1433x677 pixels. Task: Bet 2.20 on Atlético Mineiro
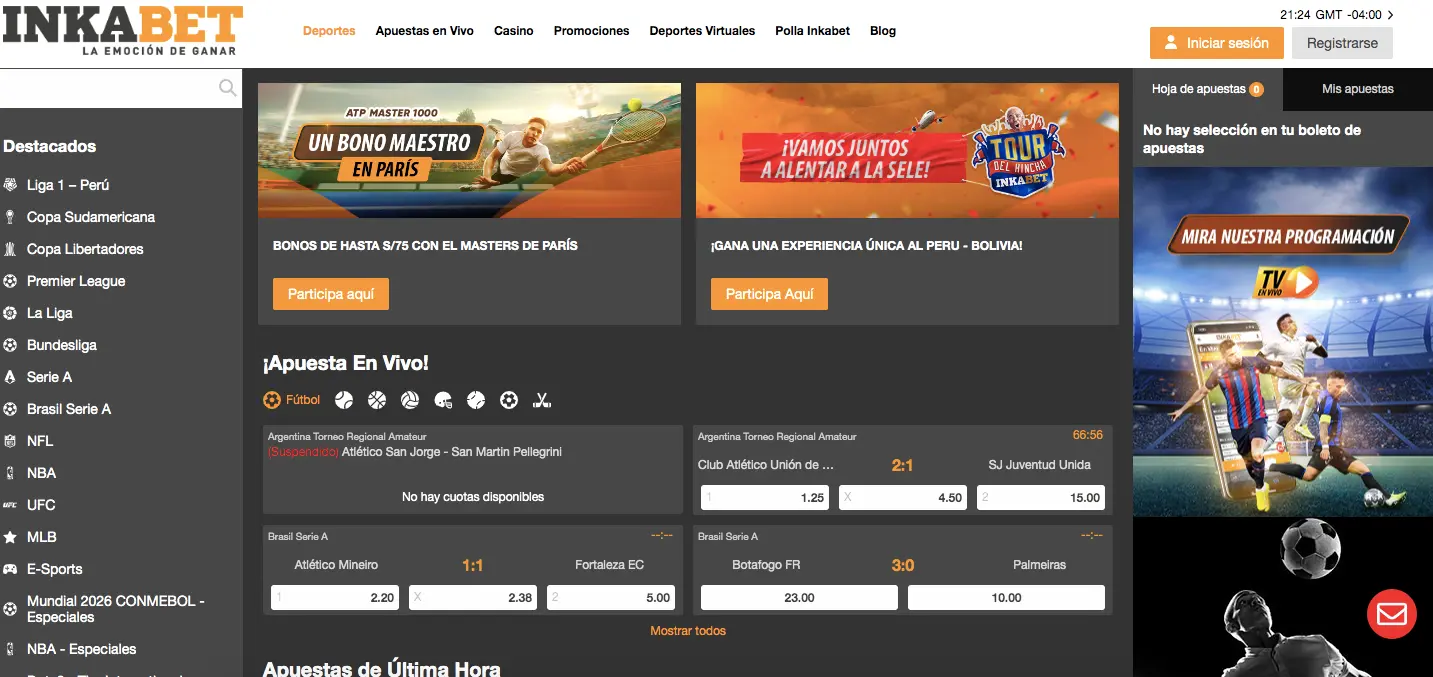(335, 598)
